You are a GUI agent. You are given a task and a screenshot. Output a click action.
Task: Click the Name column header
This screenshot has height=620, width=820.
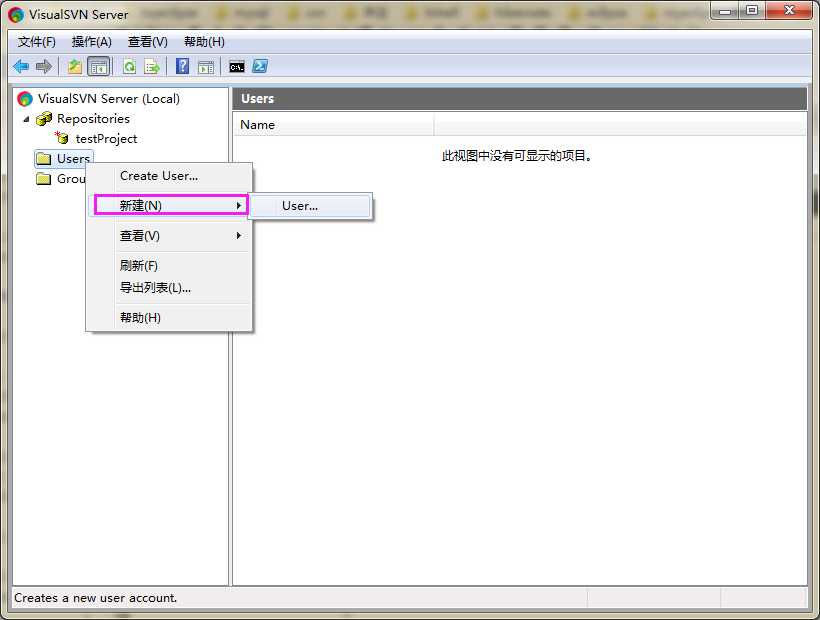(x=333, y=125)
